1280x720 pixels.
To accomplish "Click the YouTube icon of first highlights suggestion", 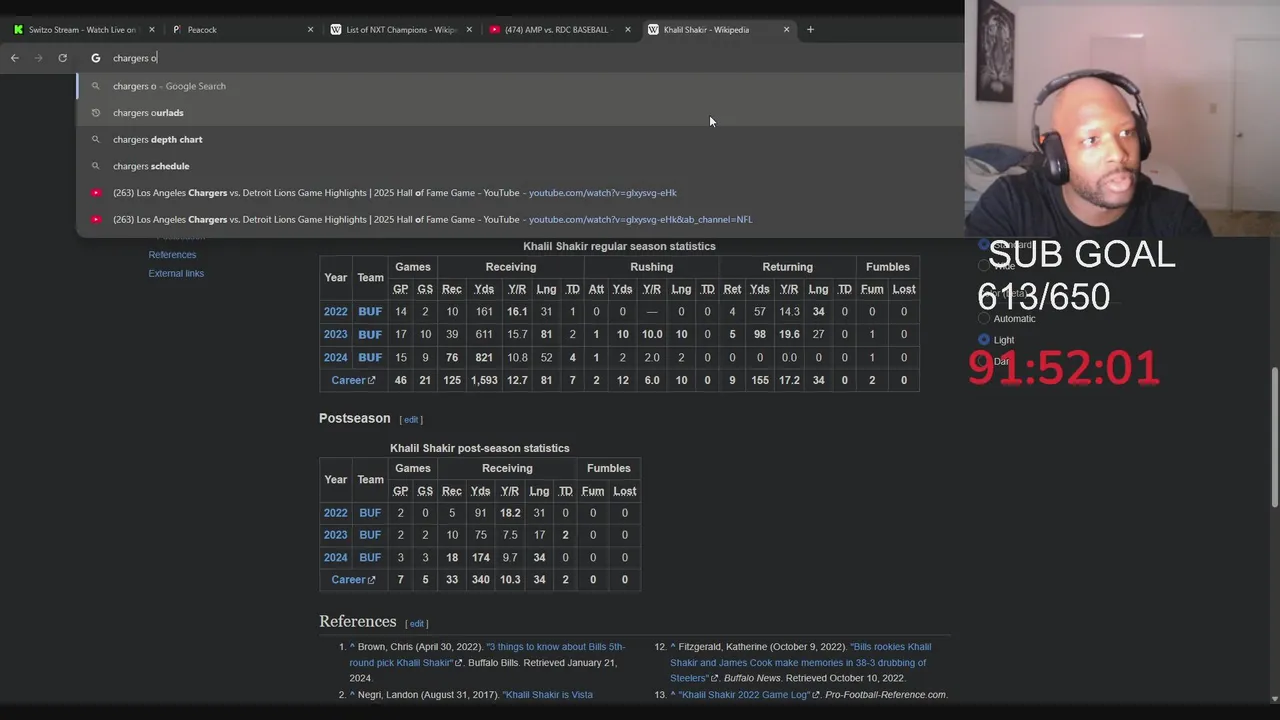I will 96,193.
